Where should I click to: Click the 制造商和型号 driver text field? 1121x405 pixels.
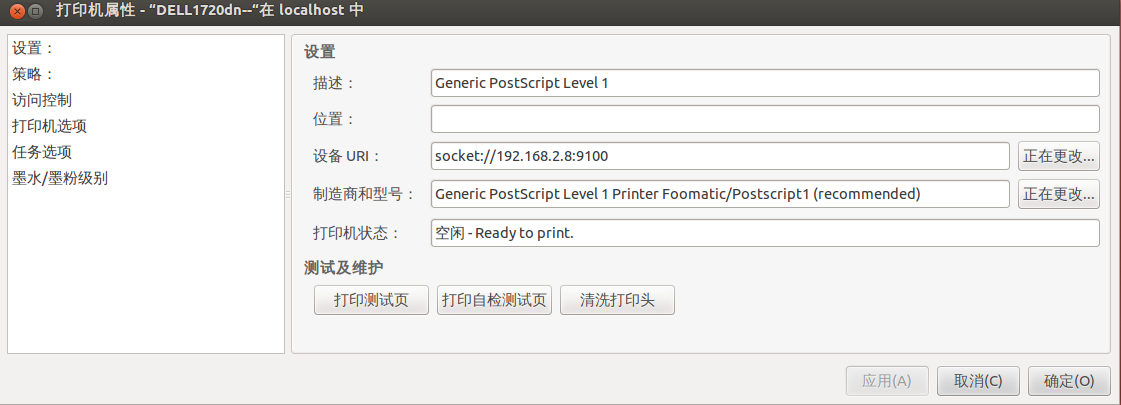click(x=720, y=194)
